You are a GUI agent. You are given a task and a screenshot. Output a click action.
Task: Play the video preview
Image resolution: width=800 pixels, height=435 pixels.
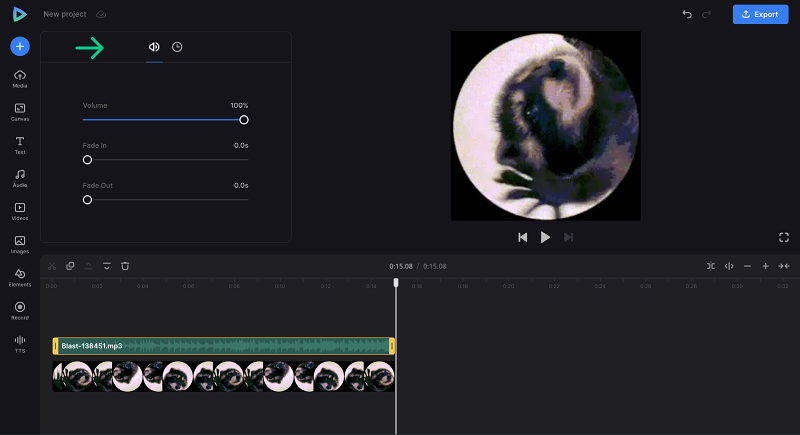click(545, 237)
